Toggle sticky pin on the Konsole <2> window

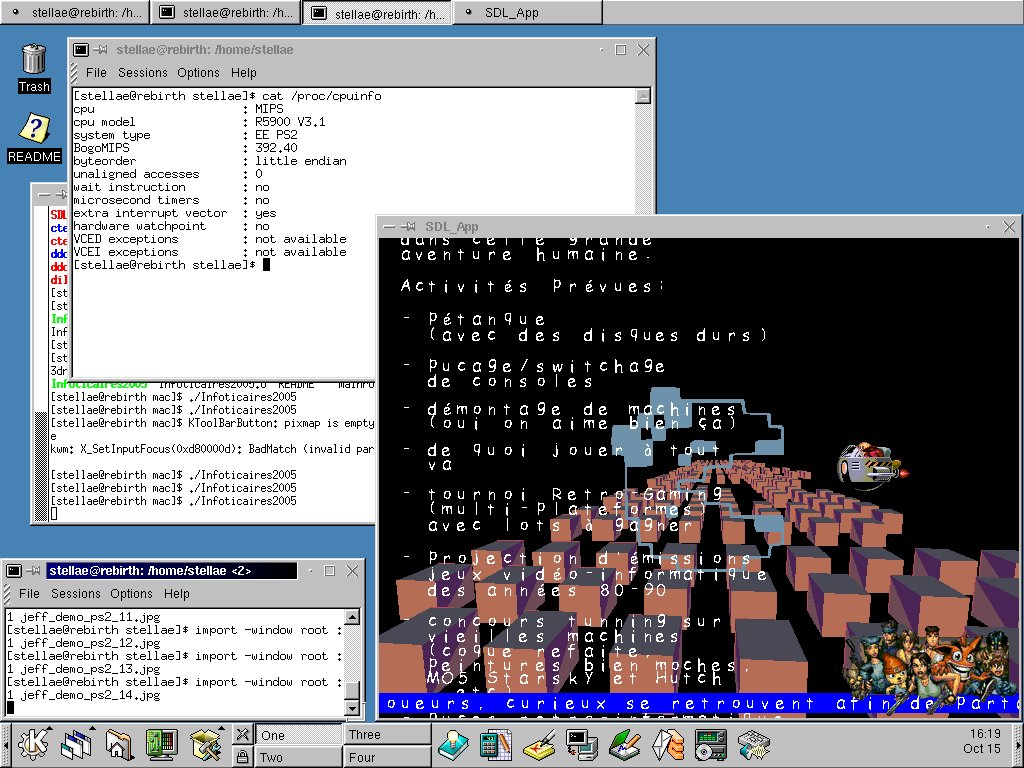pyautogui.click(x=33, y=571)
